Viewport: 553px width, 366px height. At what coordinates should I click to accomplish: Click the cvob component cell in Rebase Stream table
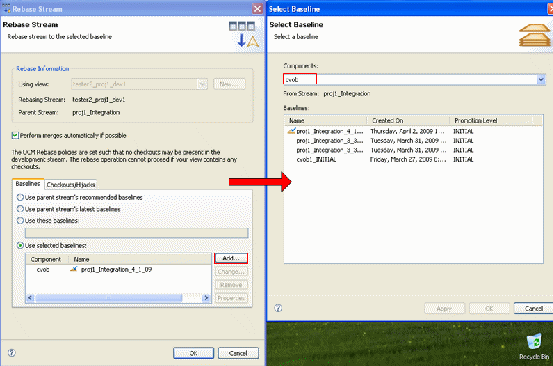[43, 269]
